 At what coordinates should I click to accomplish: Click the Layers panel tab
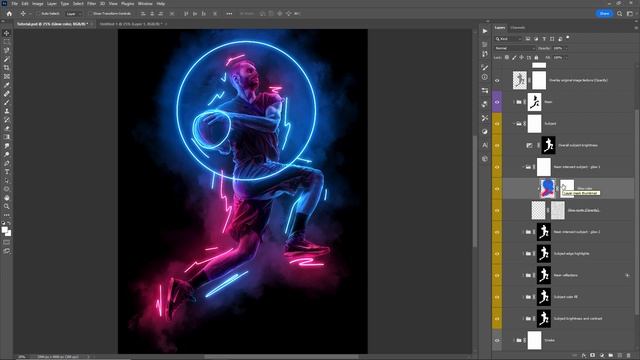point(500,28)
